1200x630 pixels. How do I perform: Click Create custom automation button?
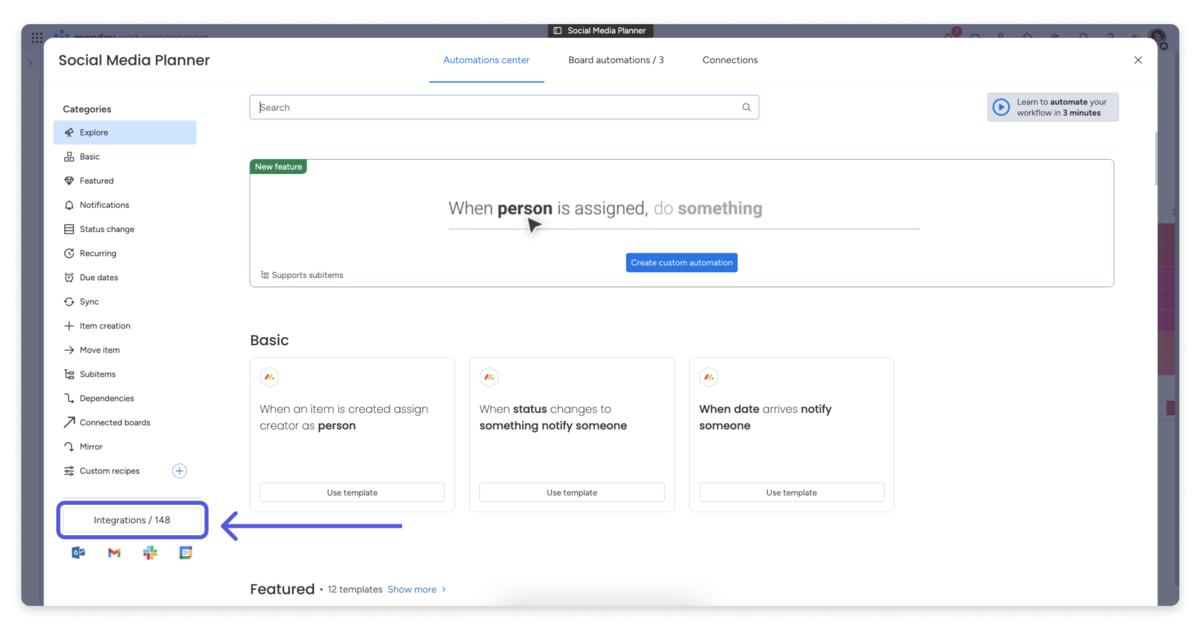[682, 263]
